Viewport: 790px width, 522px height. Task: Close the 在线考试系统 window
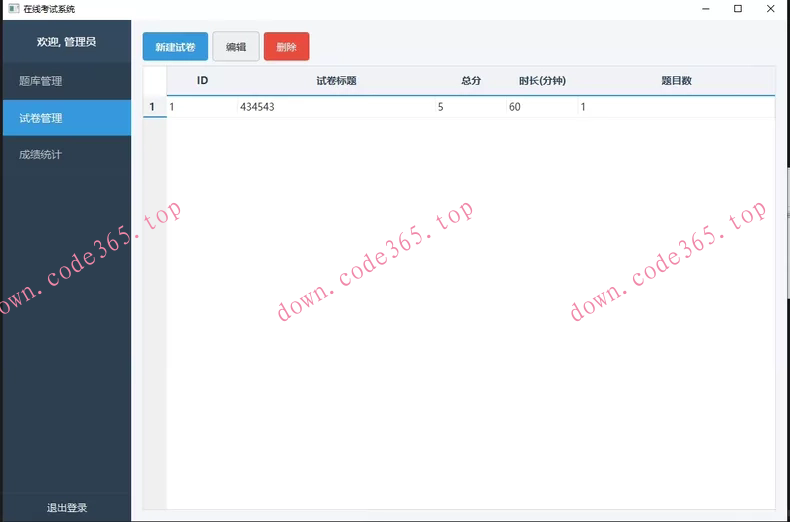770,9
